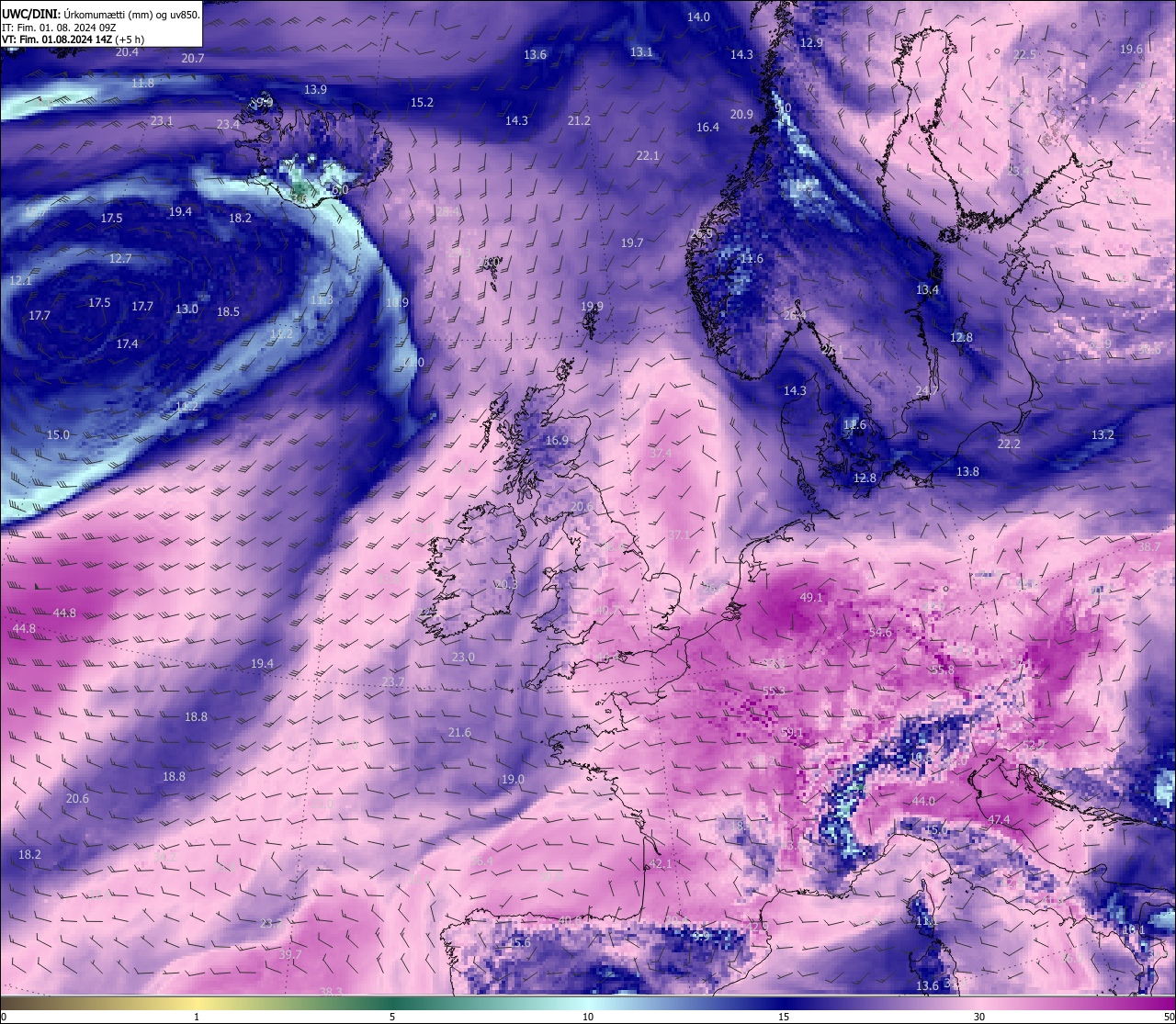The width and height of the screenshot is (1176, 1024).
Task: Click the 12.1 value label
Action: [x=20, y=281]
